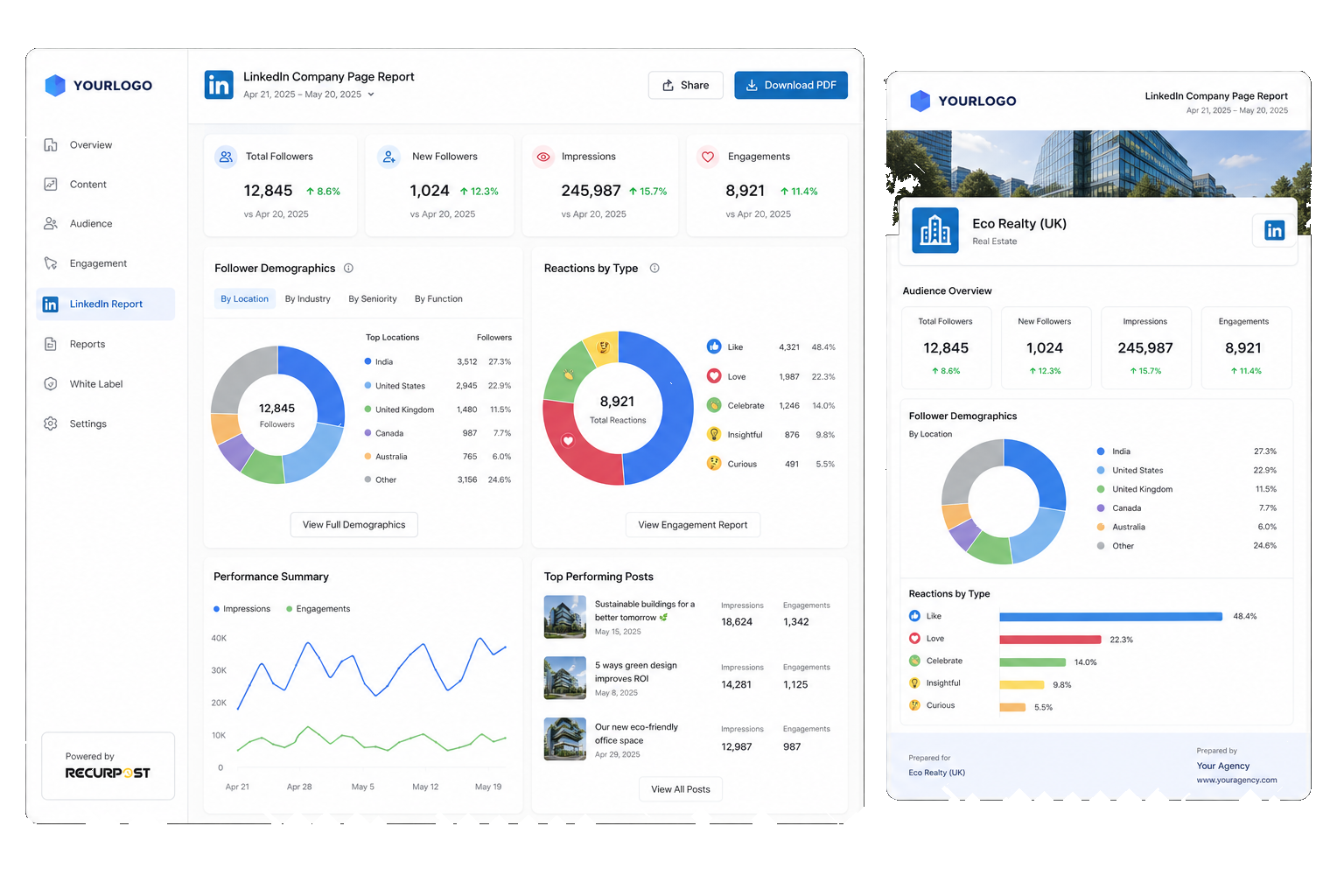Click the YOURLOGO hexagon logo in the sidebar
This screenshot has height=896, width=1344.
[x=55, y=85]
